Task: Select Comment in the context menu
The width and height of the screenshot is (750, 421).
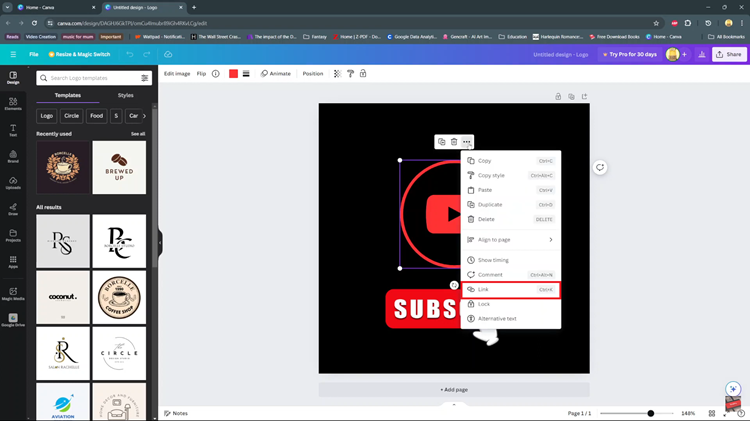Action: pyautogui.click(x=511, y=275)
